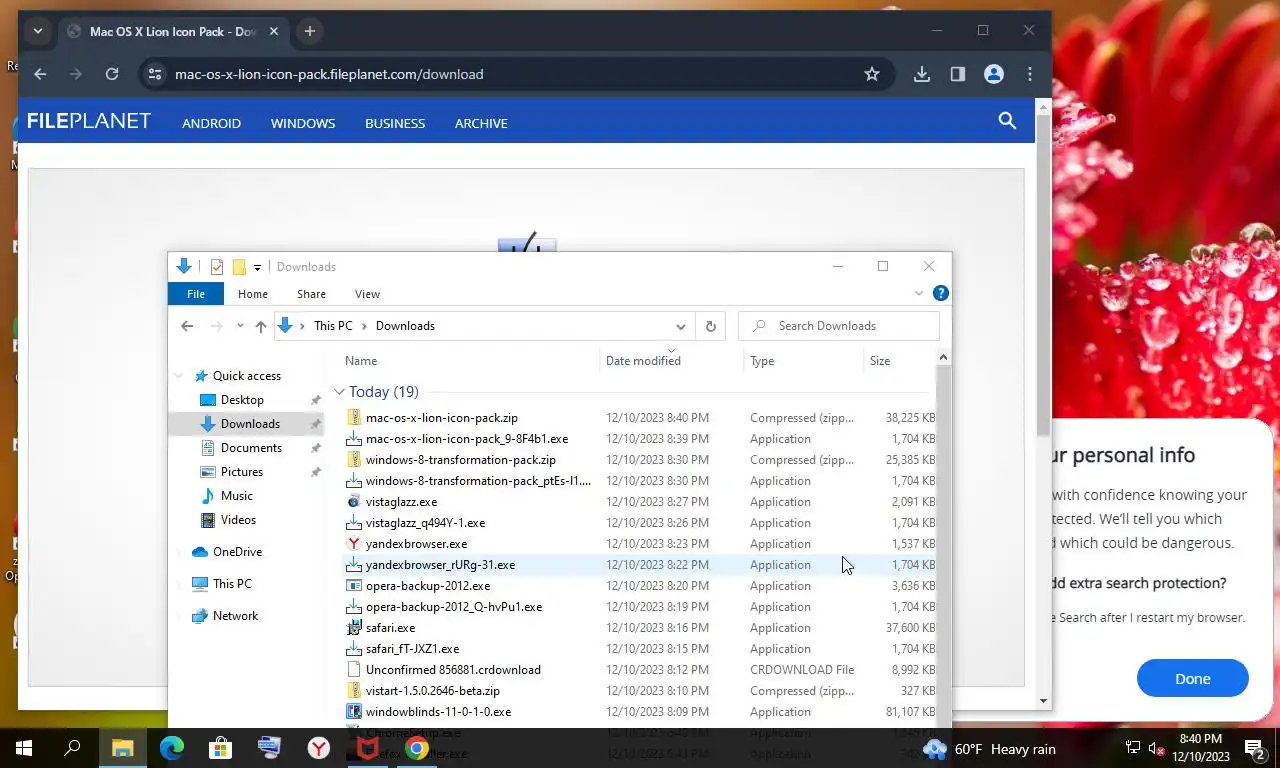Select mac-os-x-lion-icon-pack.zip file

click(x=441, y=418)
